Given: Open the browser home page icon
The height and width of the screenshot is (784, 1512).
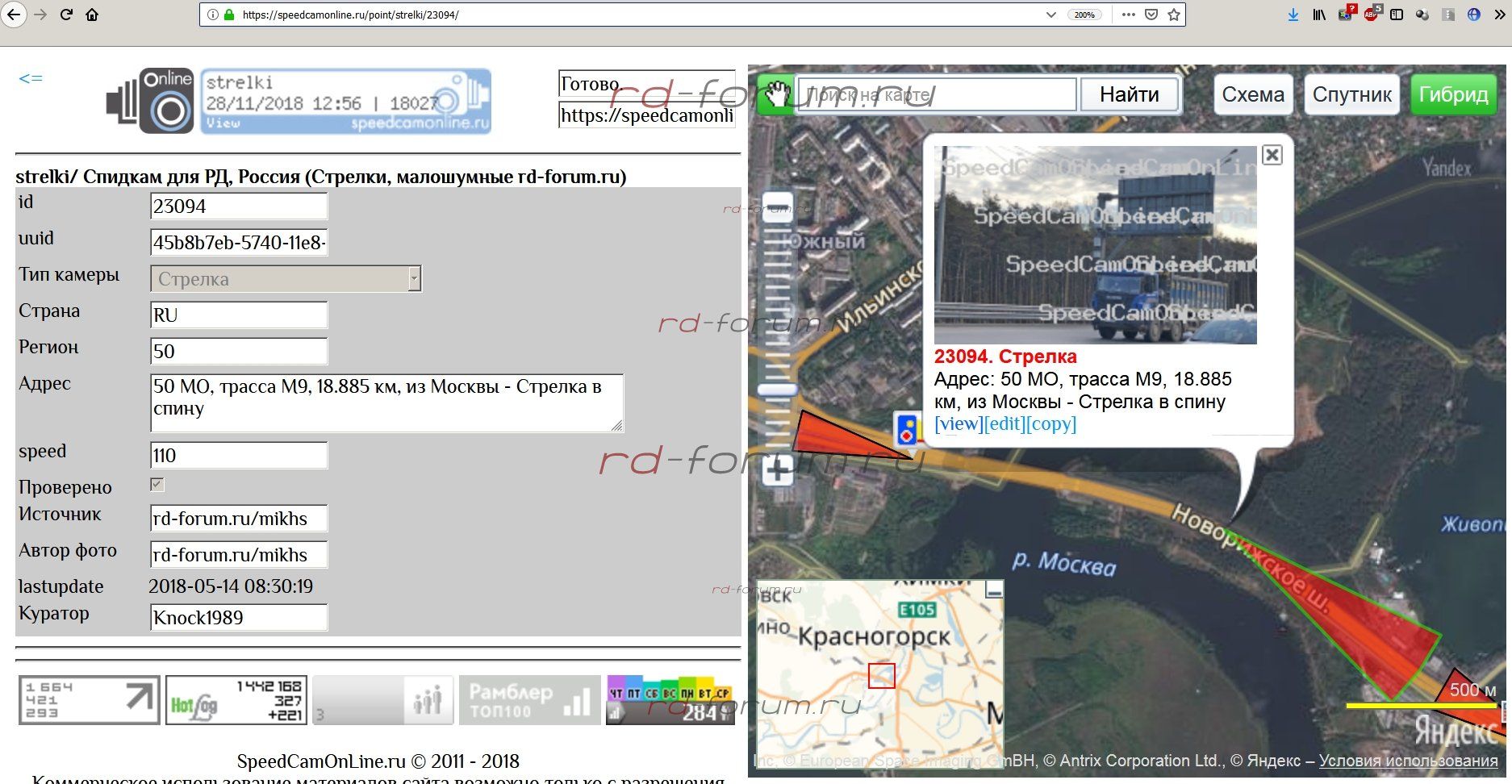Looking at the screenshot, I should pyautogui.click(x=92, y=15).
